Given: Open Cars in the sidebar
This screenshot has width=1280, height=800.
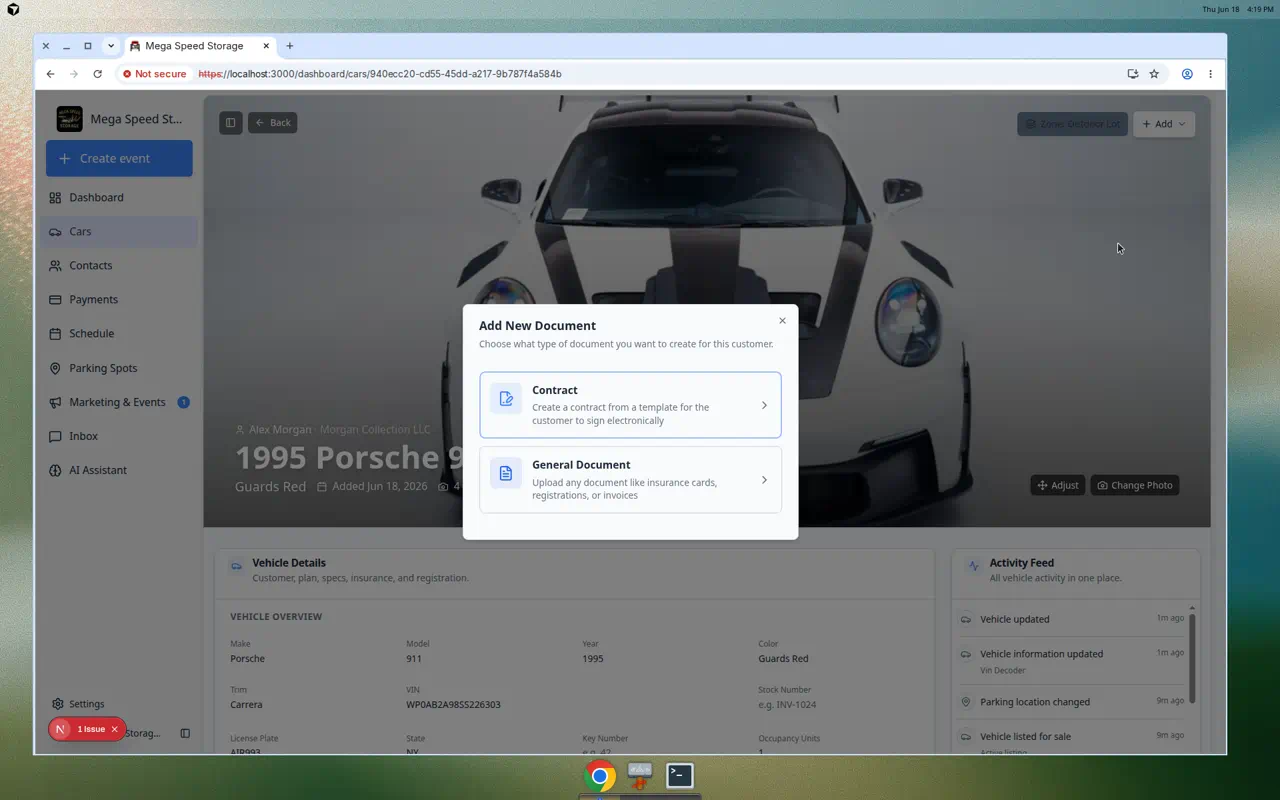Looking at the screenshot, I should (119, 231).
